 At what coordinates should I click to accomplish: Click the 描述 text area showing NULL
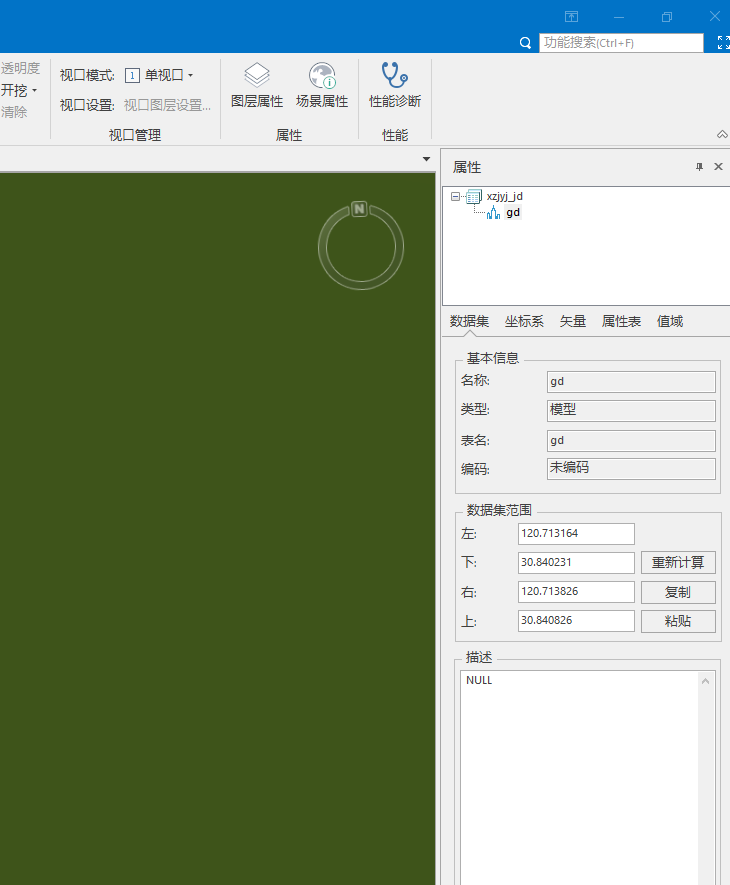pos(580,778)
